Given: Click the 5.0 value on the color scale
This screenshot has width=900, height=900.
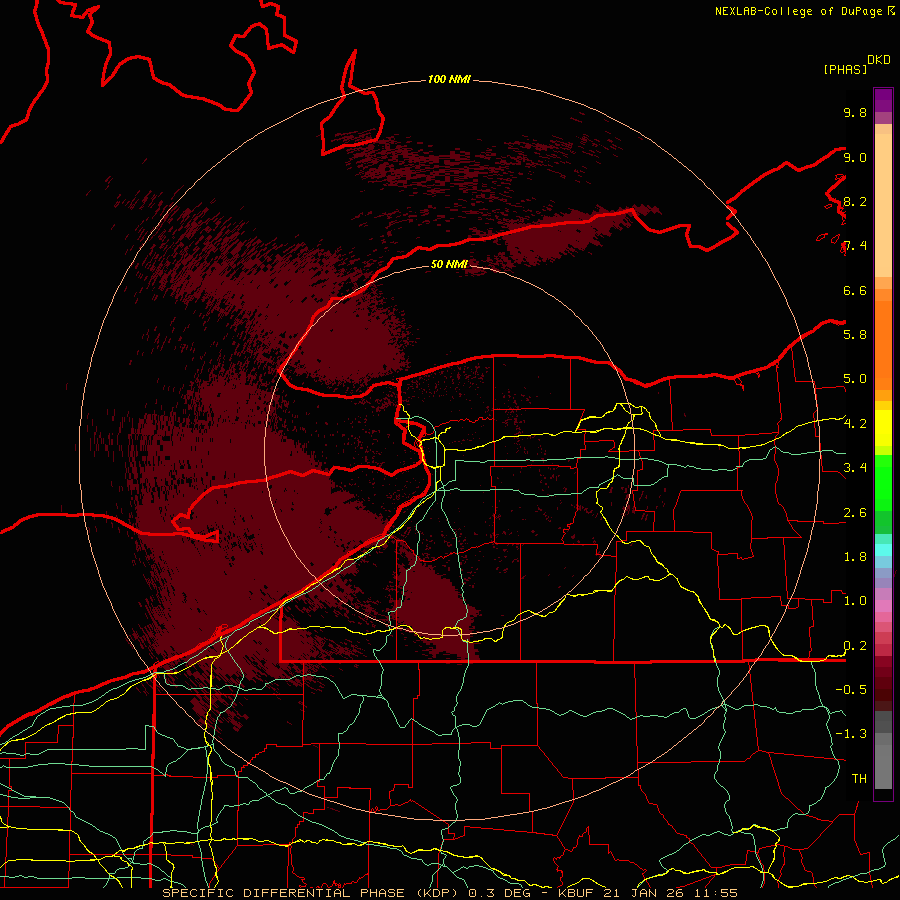Looking at the screenshot, I should tap(855, 379).
